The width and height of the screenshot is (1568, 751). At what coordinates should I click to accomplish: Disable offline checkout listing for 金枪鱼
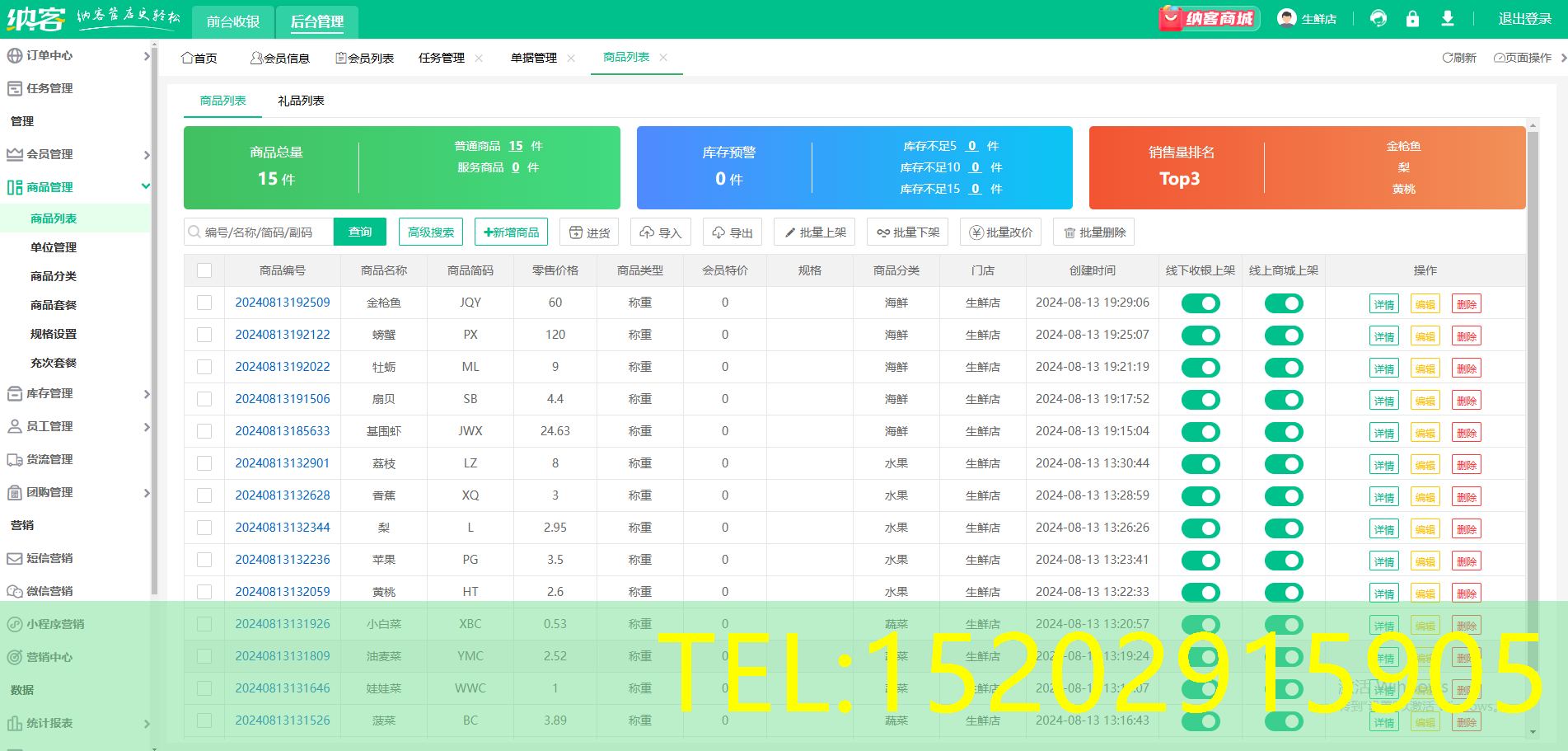pyautogui.click(x=1200, y=303)
